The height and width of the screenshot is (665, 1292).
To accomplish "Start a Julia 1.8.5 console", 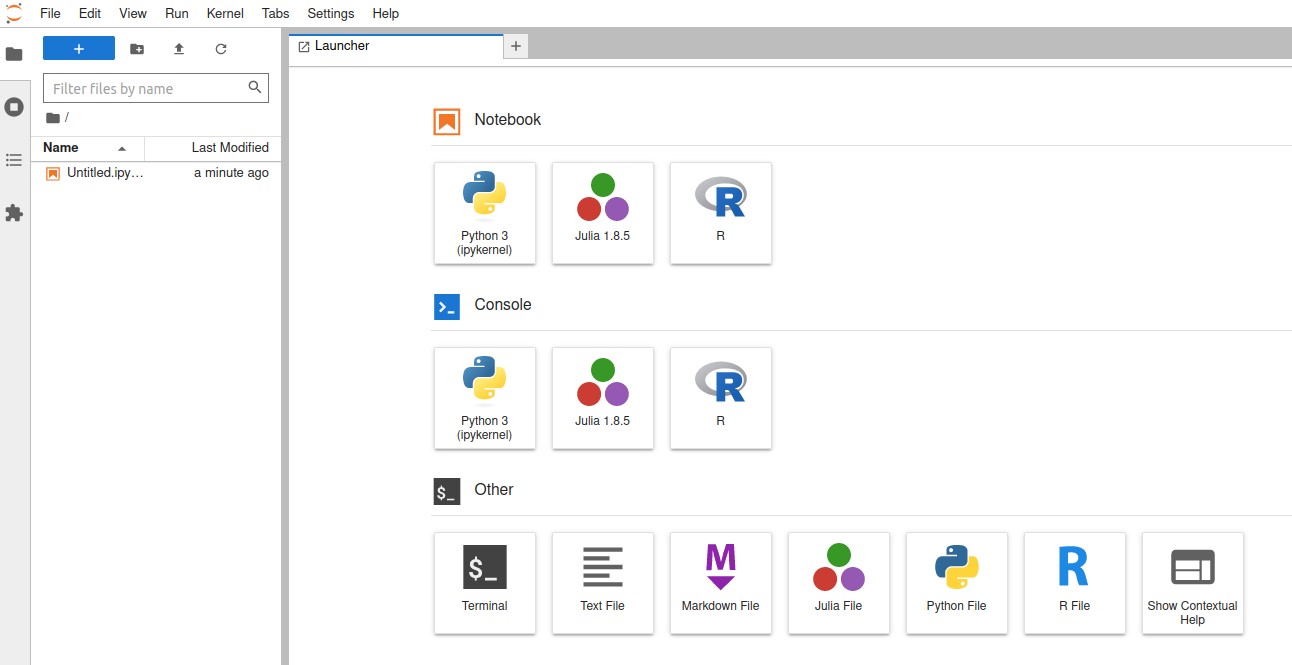I will (603, 398).
